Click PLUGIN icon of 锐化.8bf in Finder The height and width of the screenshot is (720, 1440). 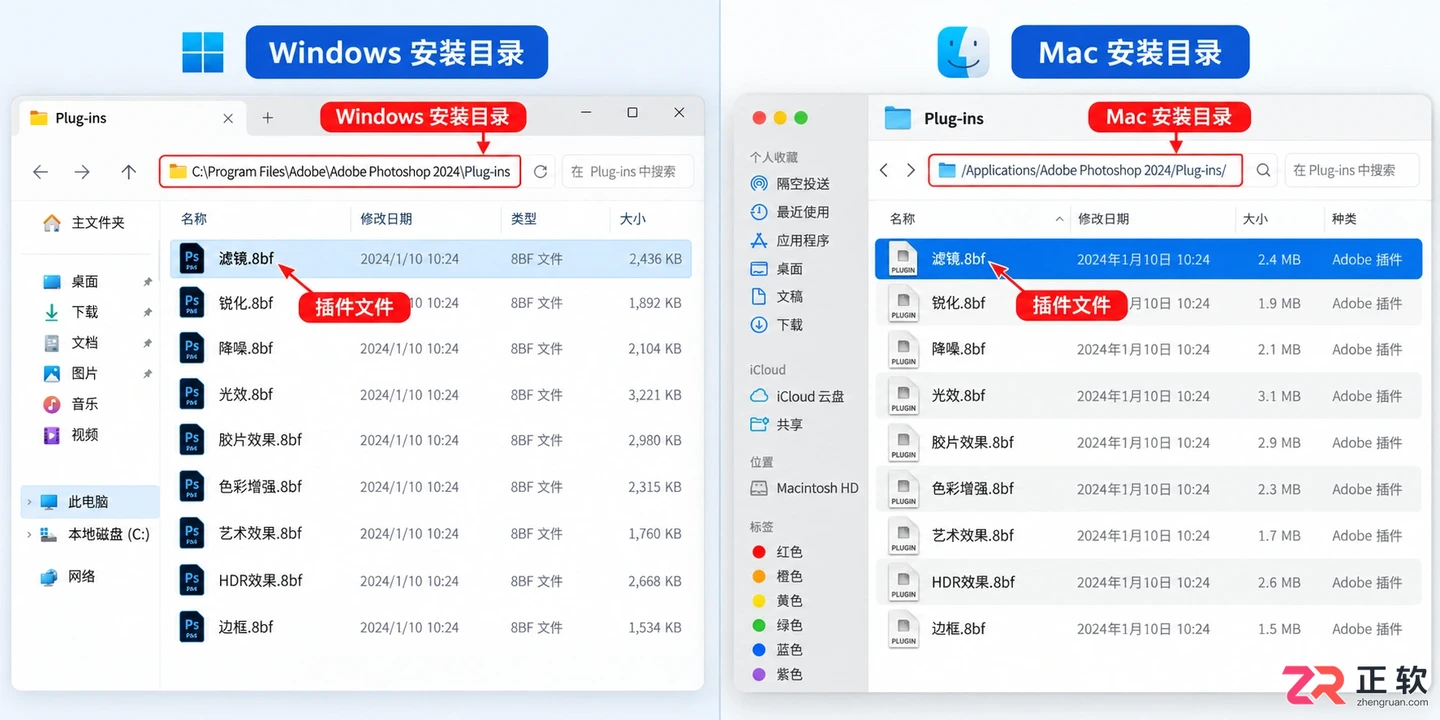[x=904, y=303]
